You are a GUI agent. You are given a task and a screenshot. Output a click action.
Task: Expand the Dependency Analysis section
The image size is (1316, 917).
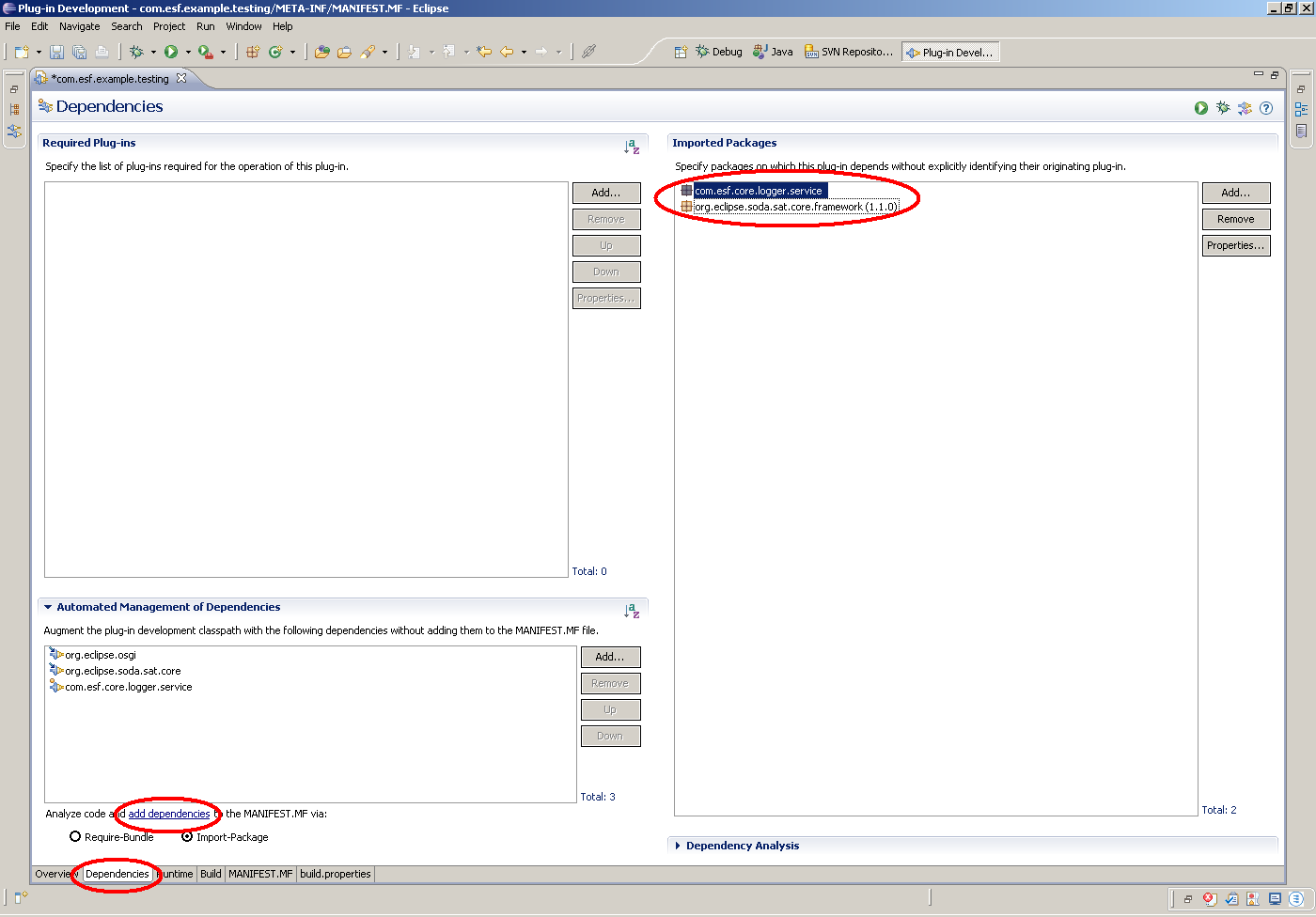point(678,846)
